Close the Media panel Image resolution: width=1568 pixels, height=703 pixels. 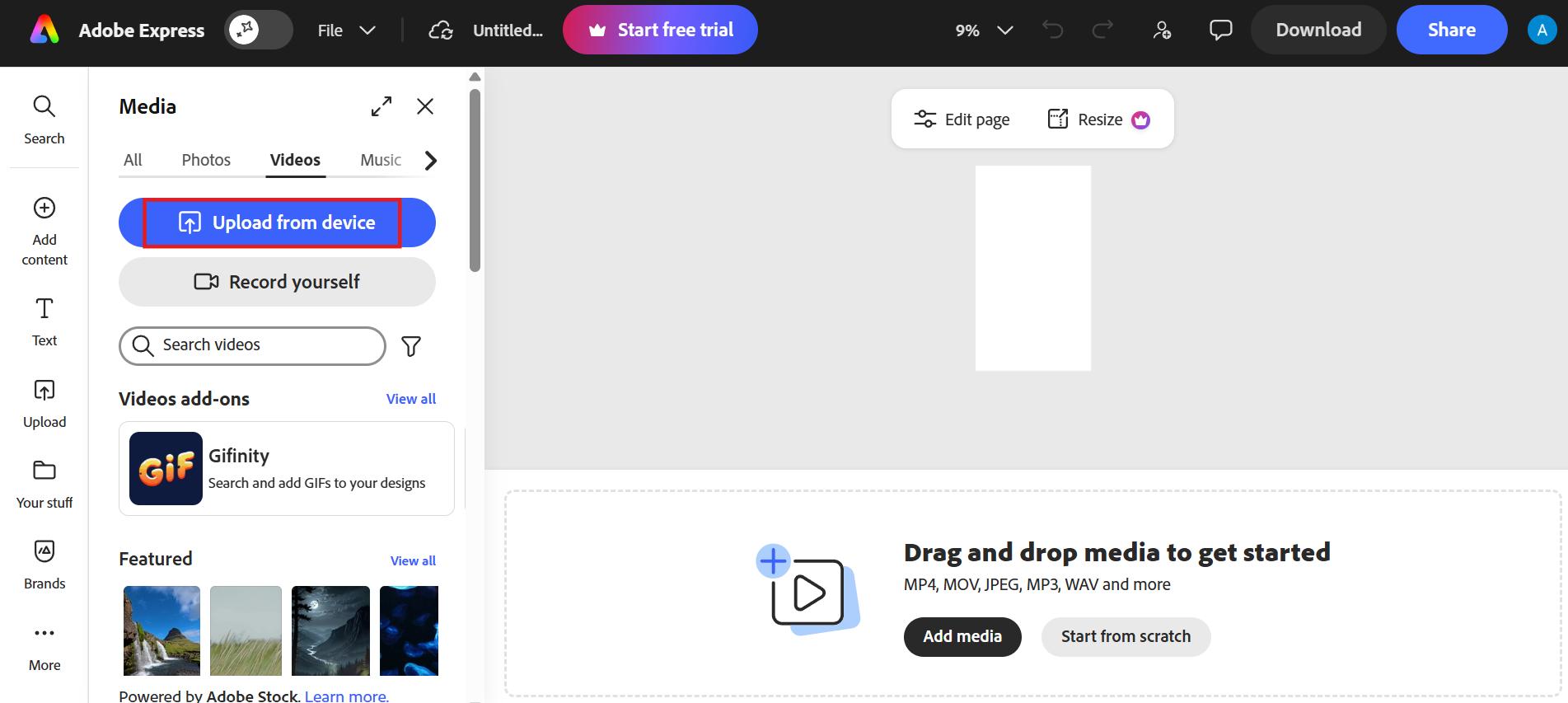pyautogui.click(x=425, y=106)
